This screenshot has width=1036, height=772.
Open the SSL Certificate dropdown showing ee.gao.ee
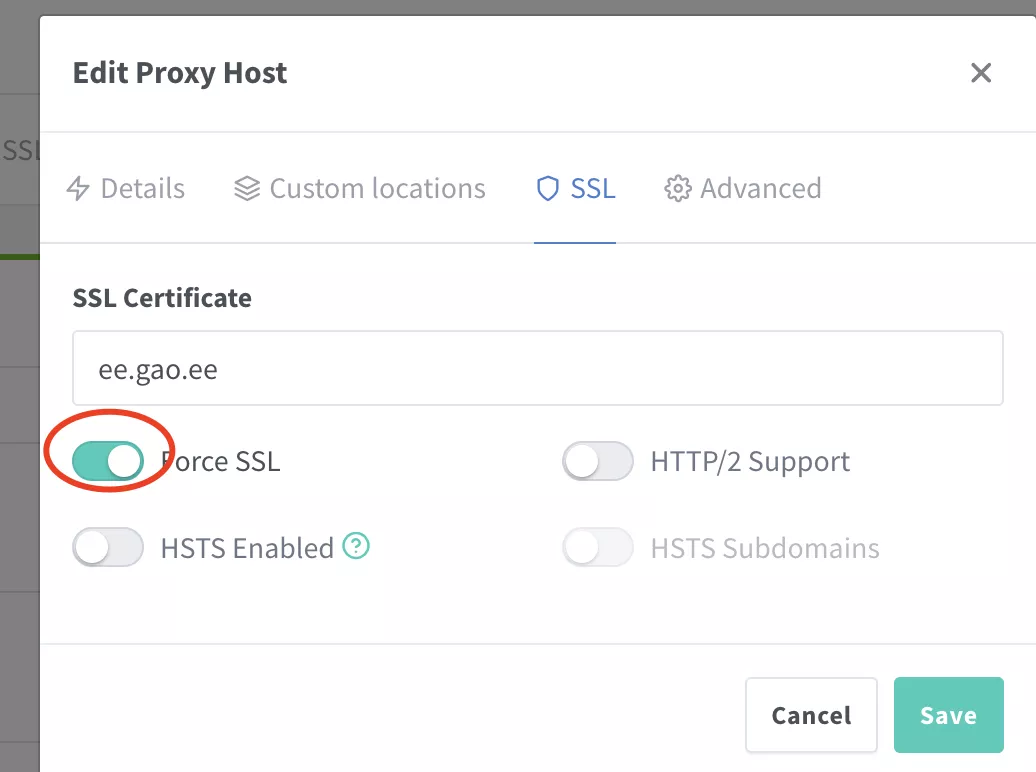(x=537, y=369)
